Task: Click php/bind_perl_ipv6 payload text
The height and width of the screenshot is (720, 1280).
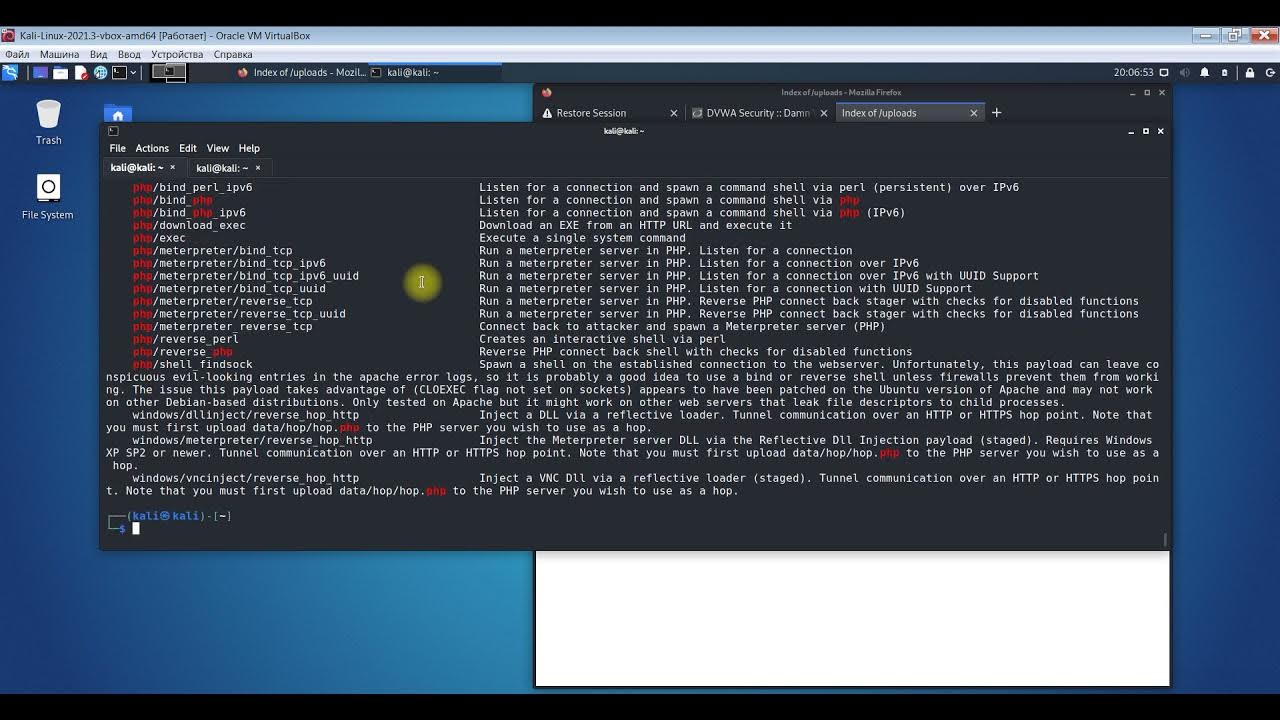Action: coord(193,187)
